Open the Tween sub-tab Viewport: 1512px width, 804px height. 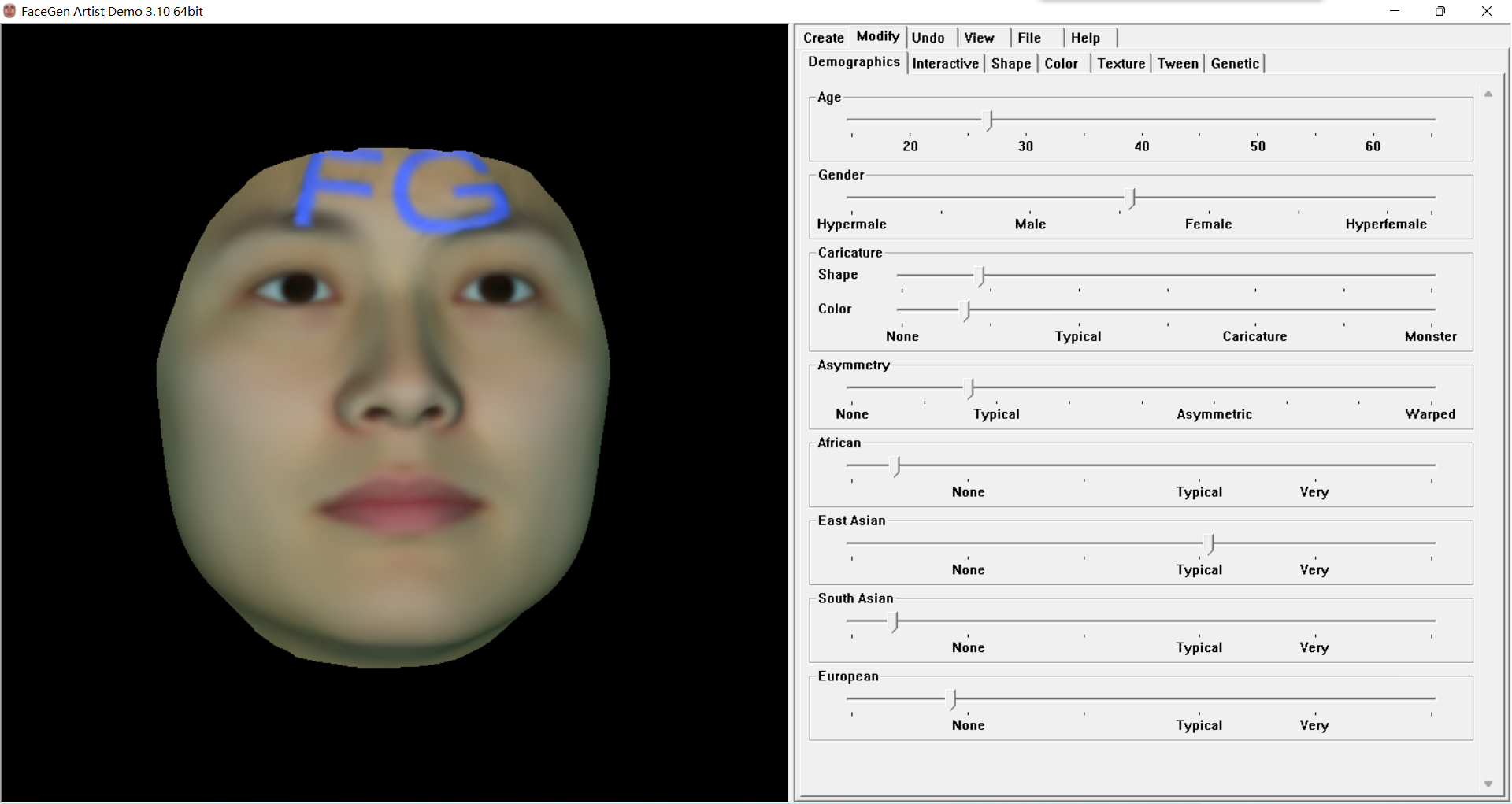click(x=1177, y=64)
